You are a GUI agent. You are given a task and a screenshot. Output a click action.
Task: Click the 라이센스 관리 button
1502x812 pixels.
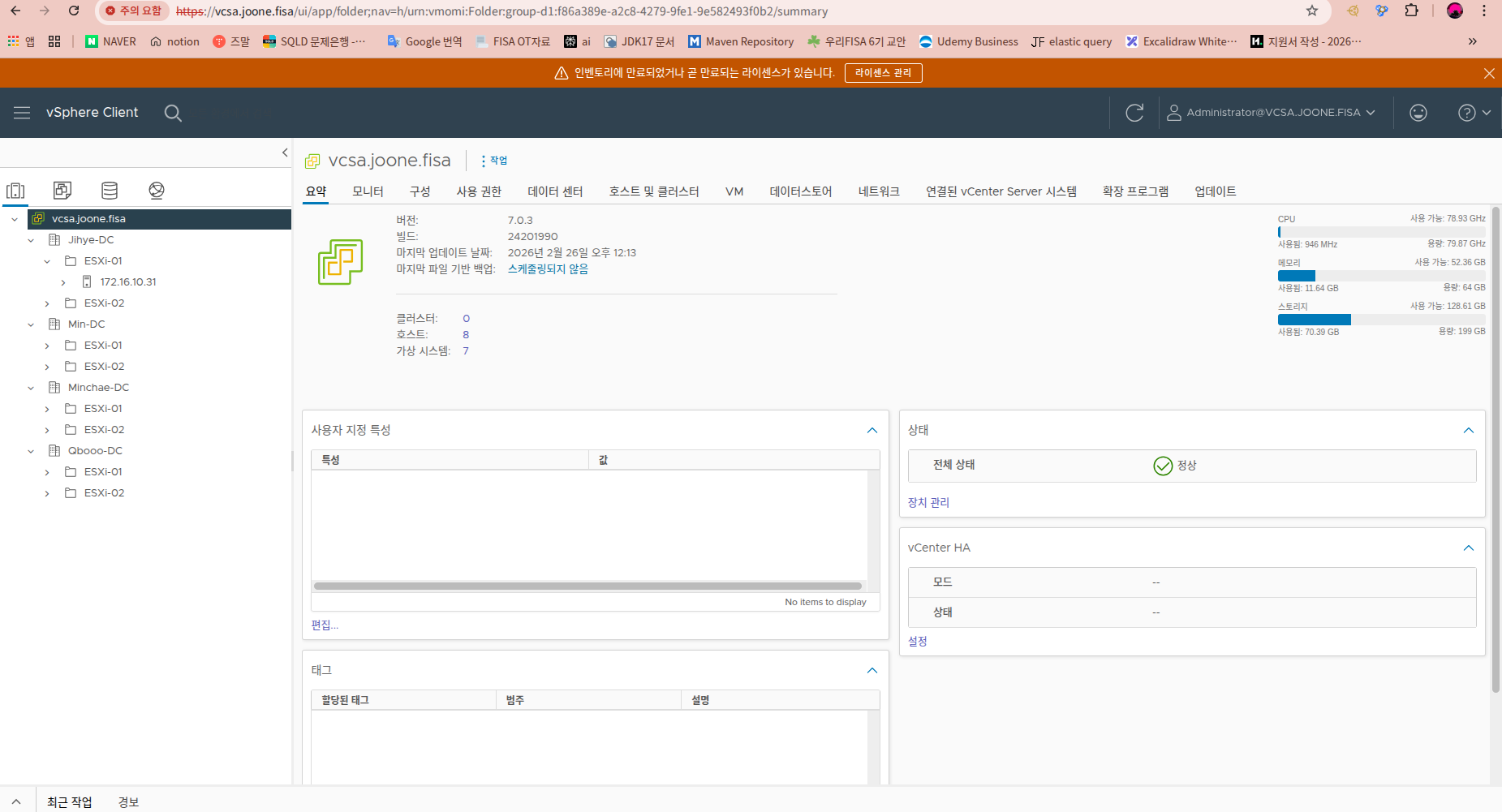pos(883,73)
